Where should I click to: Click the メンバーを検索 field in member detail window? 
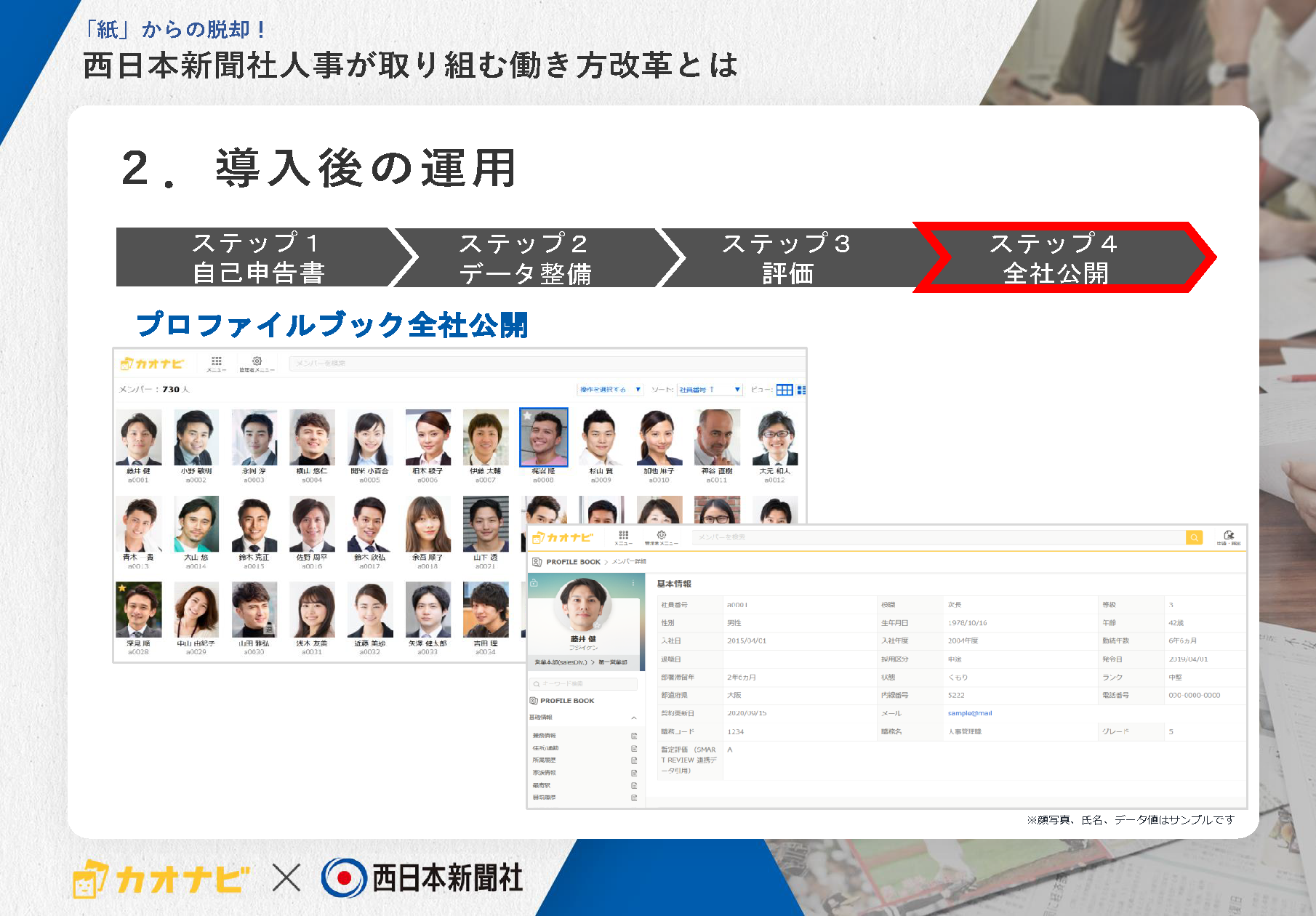pyautogui.click(x=939, y=537)
